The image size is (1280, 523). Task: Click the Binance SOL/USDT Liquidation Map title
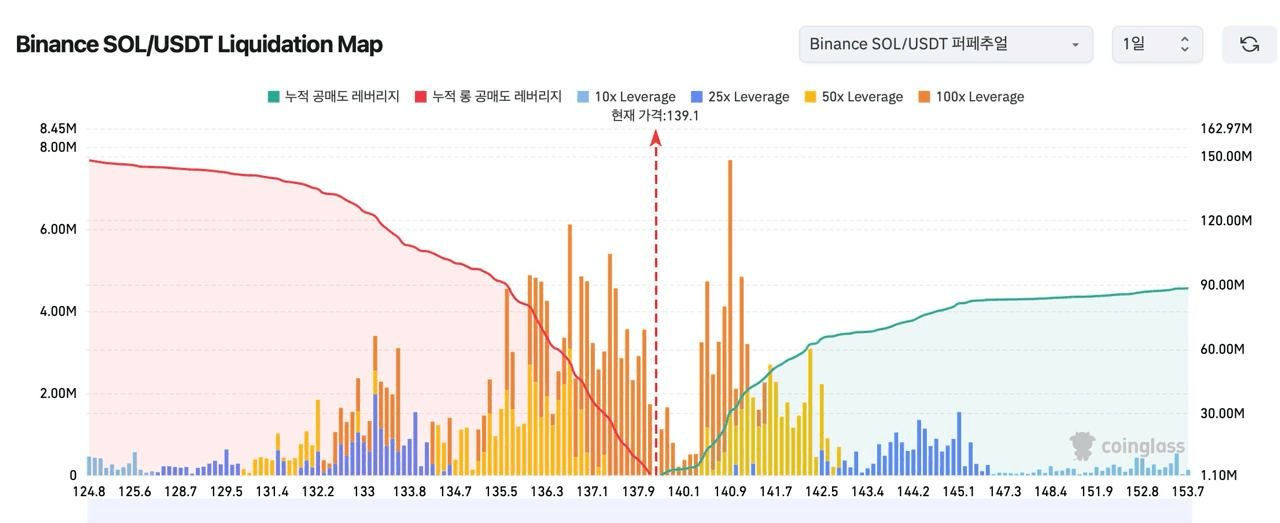(x=199, y=44)
